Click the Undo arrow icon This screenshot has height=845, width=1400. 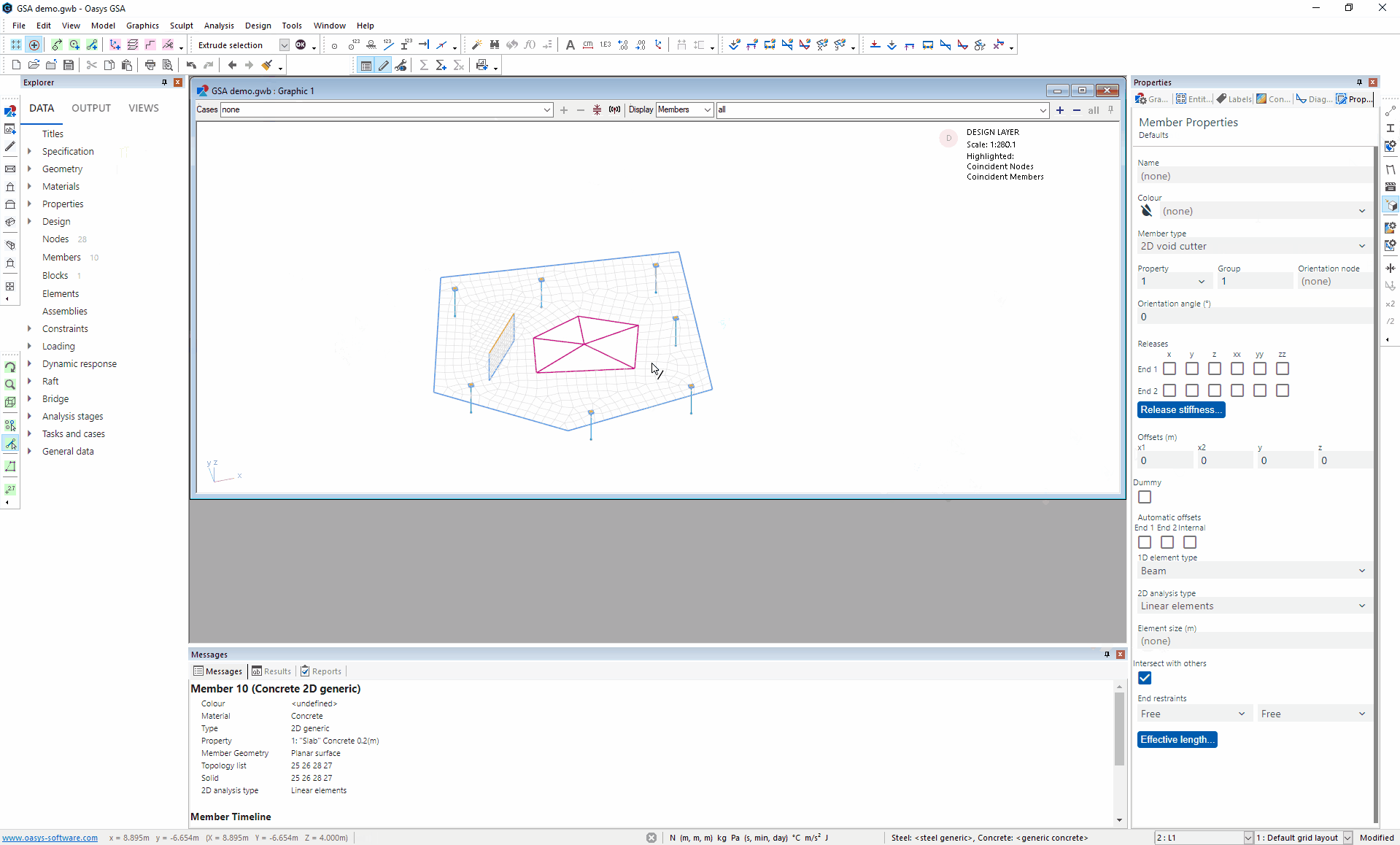[x=191, y=65]
